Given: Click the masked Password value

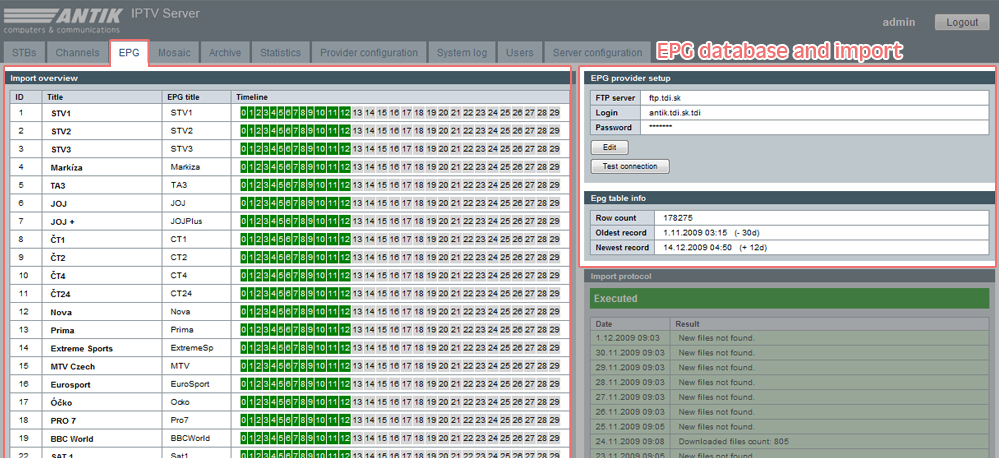Looking at the screenshot, I should click(x=660, y=127).
